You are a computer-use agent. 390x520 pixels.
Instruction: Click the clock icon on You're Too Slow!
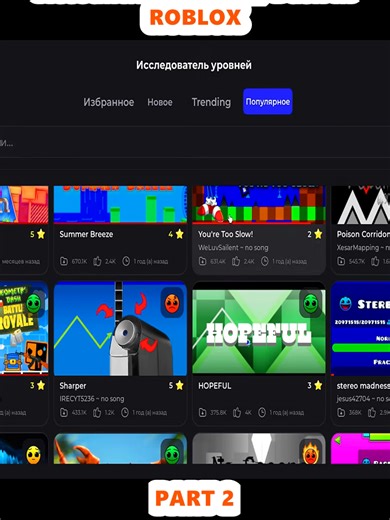(x=265, y=261)
